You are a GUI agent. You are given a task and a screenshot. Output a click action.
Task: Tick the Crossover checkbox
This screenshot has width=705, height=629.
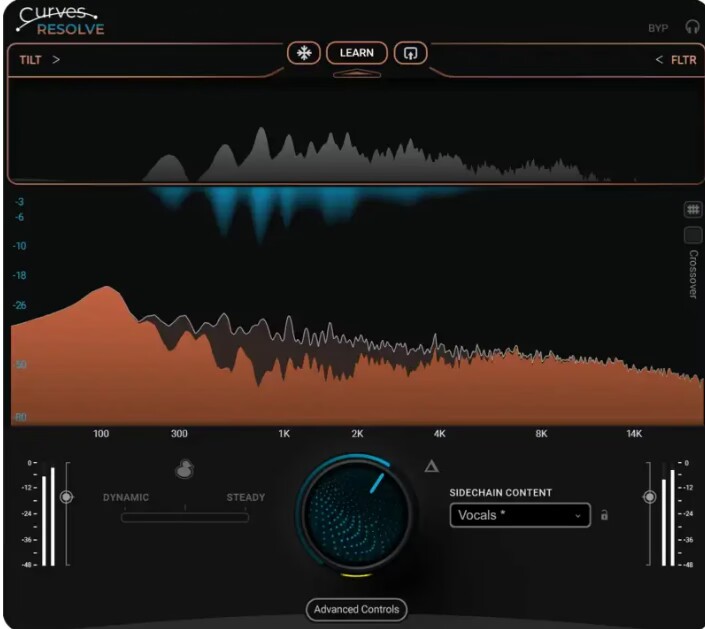693,235
